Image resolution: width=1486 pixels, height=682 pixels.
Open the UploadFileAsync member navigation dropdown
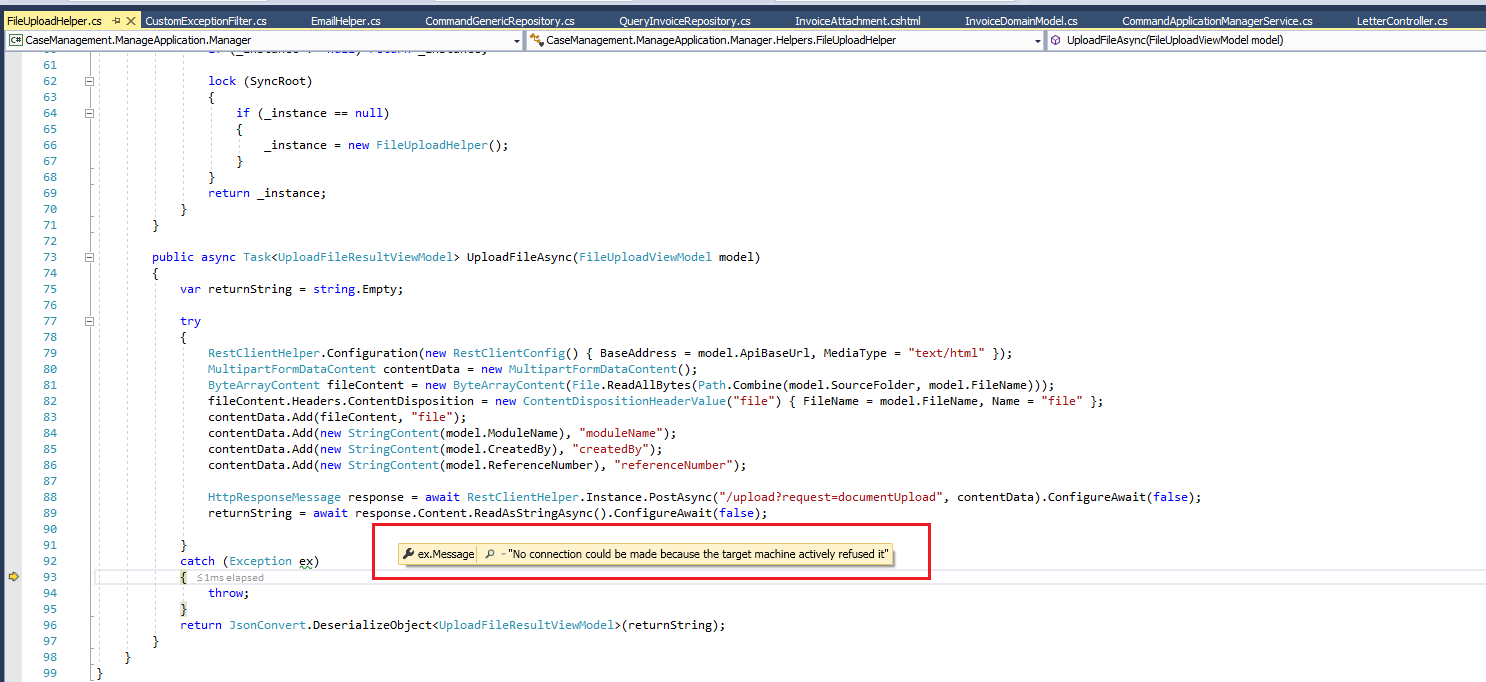[x=1265, y=40]
